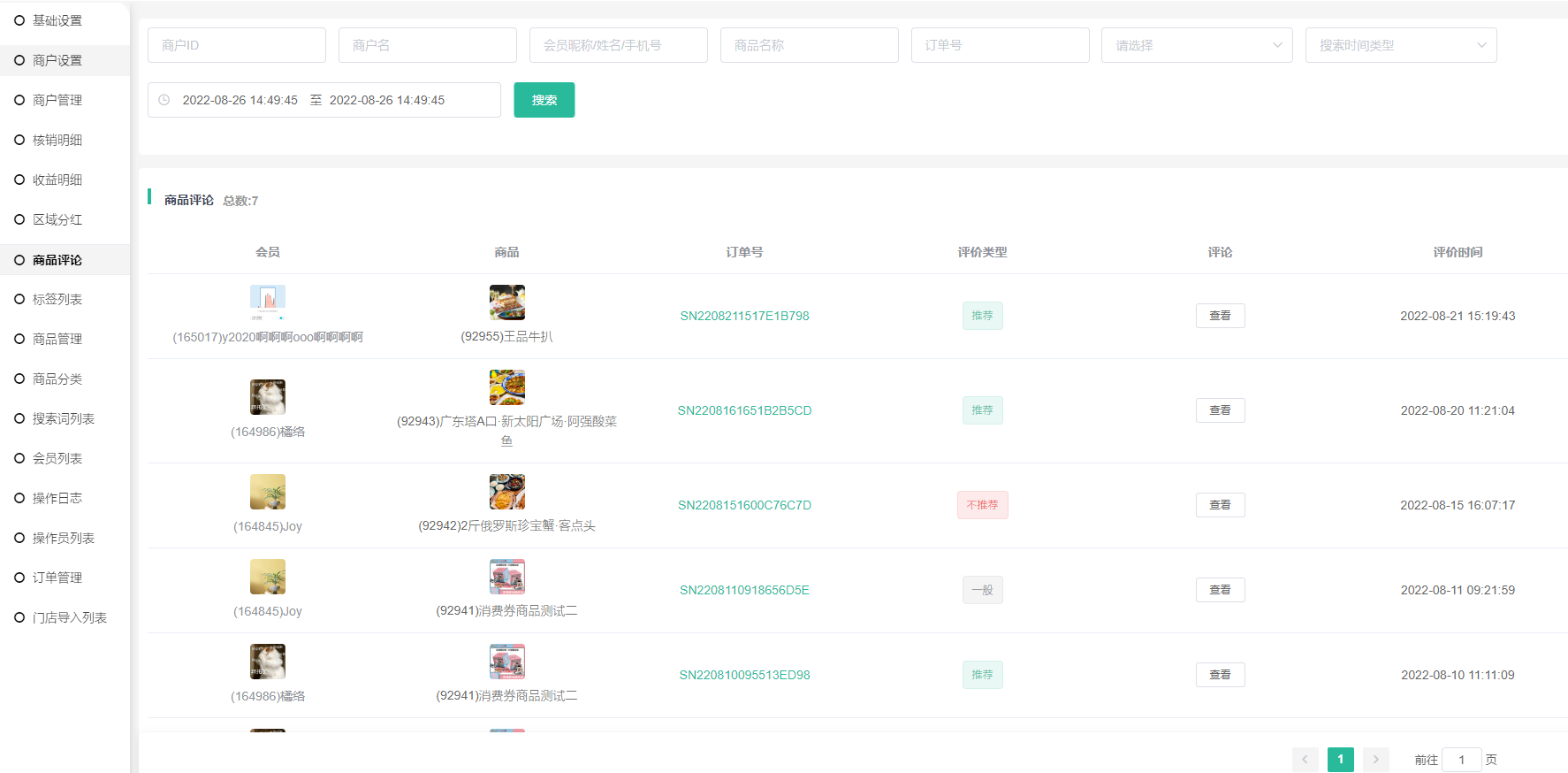Expand the 请选择 dropdown

[1197, 45]
